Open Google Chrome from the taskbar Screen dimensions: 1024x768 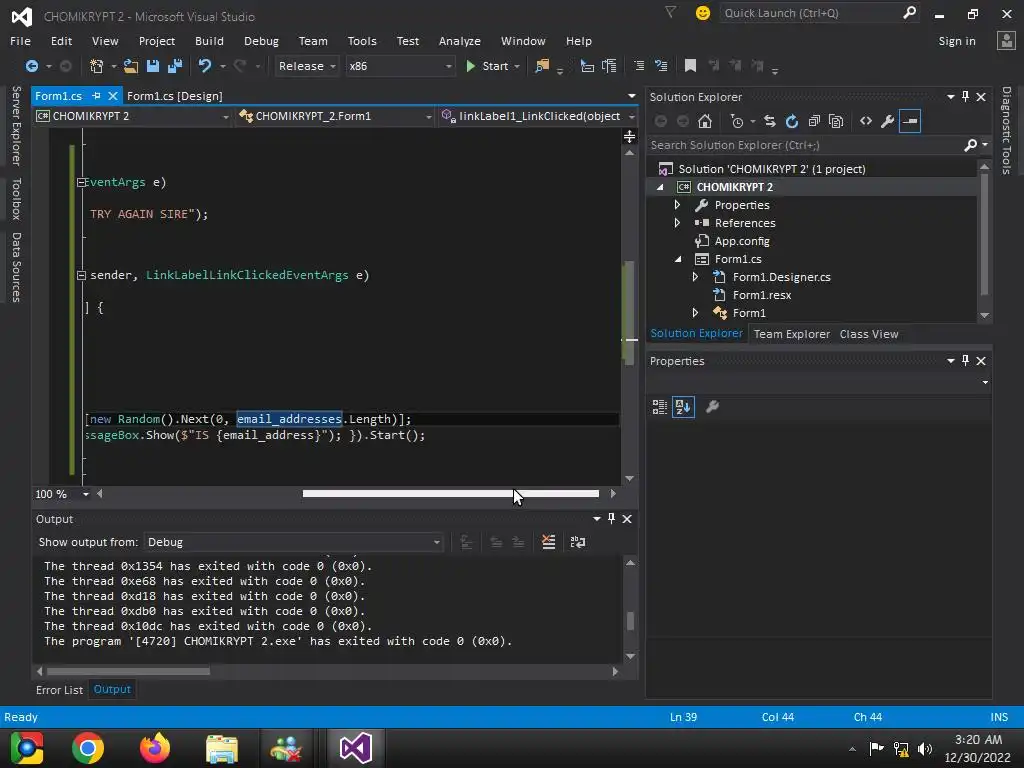(88, 748)
